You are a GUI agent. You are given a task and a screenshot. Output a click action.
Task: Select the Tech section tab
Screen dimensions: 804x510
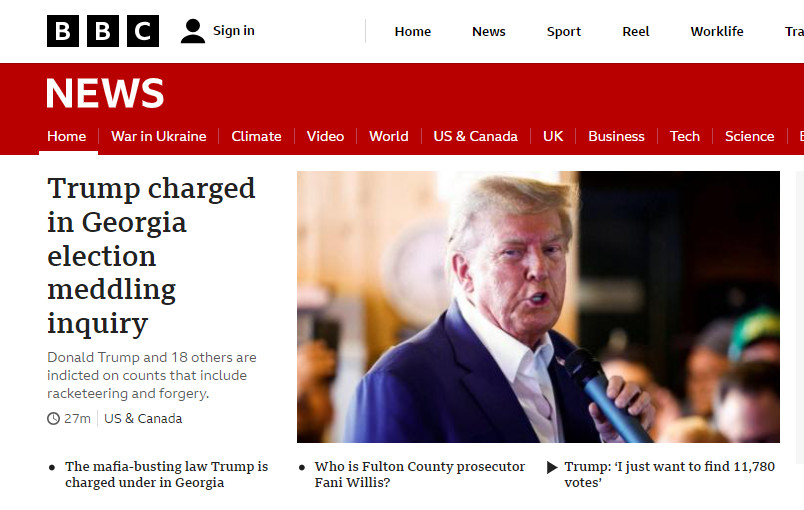coord(685,136)
